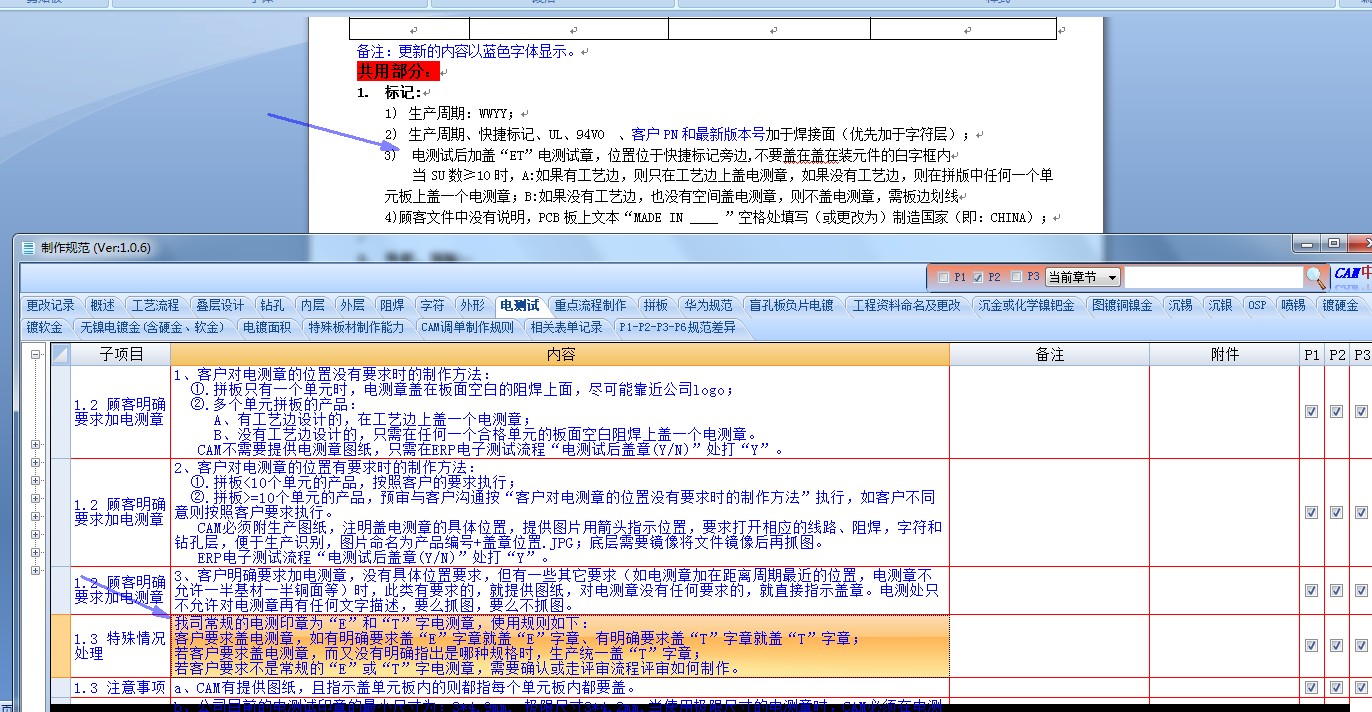
Task: Click the 附件 column header
Action: click(1224, 355)
